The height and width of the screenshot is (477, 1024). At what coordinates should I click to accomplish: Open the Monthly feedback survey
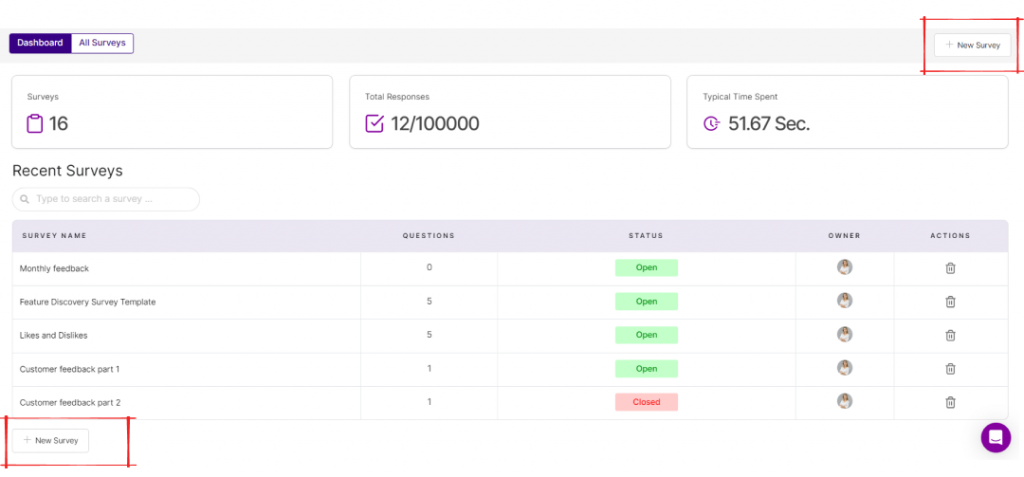pos(55,268)
